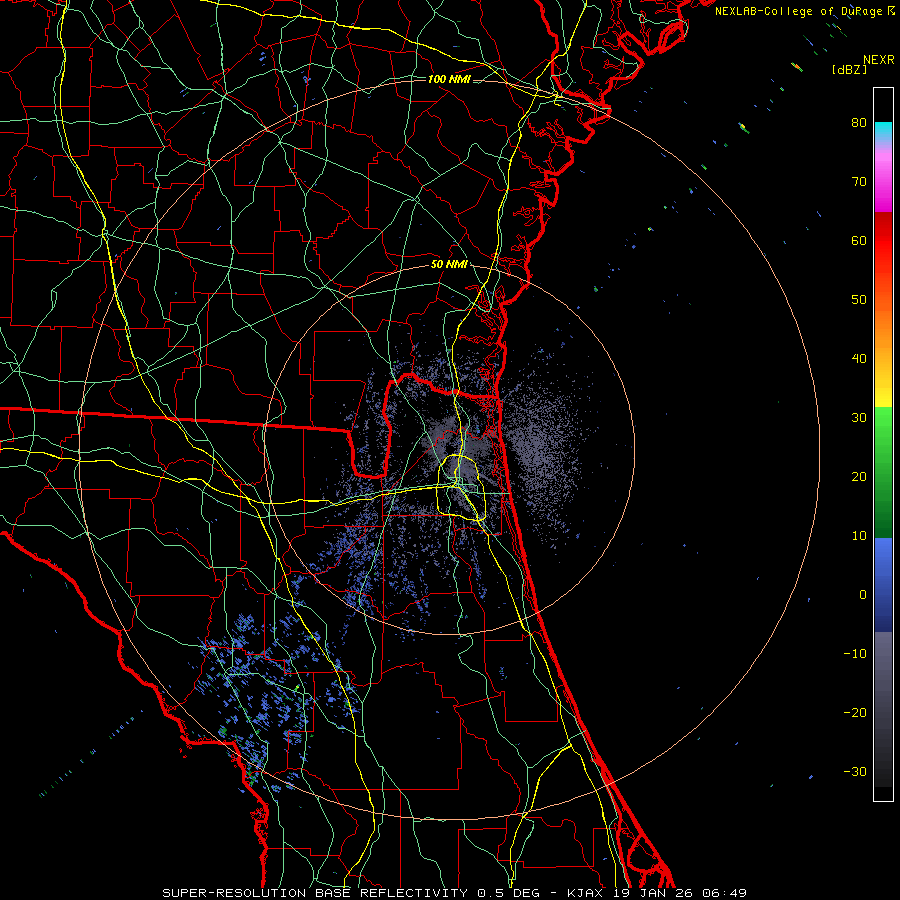
Task: Click the orange band of the color scale
Action: tap(883, 324)
